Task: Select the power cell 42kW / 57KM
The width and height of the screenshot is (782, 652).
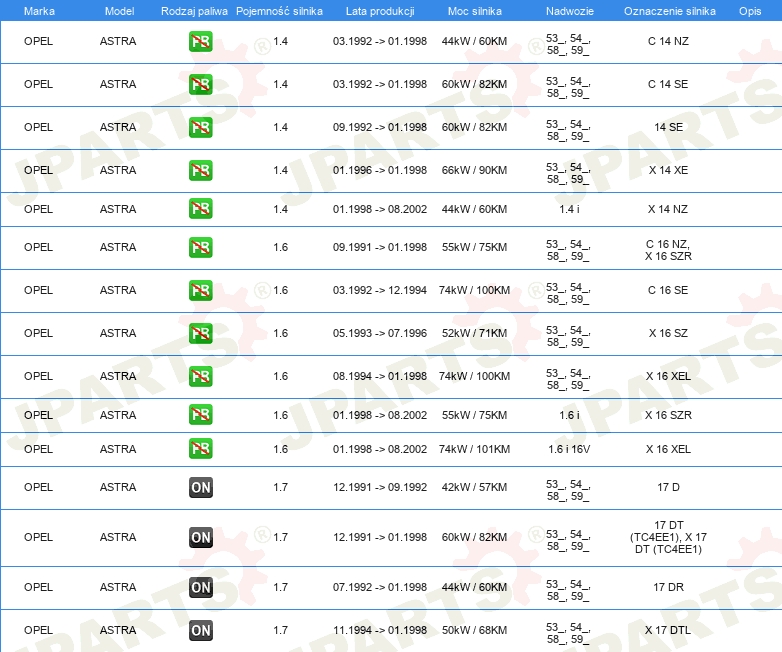Action: pyautogui.click(x=474, y=487)
